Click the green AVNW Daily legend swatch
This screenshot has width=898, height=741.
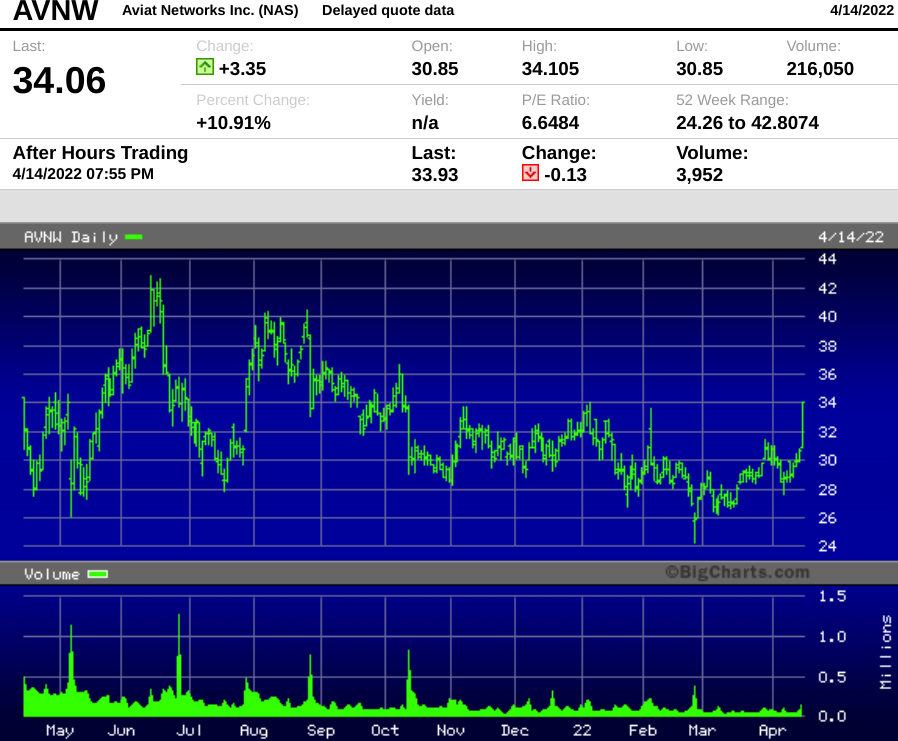134,237
